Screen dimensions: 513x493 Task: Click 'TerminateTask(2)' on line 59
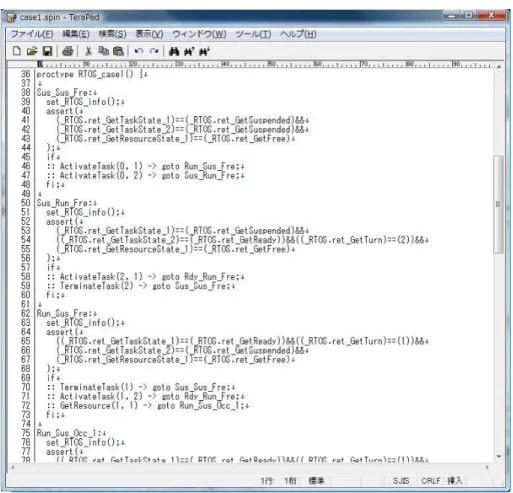(97, 286)
